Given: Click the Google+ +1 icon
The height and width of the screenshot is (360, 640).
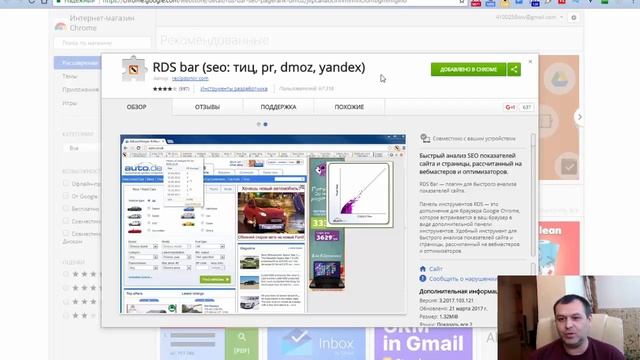Looking at the screenshot, I should click(510, 107).
